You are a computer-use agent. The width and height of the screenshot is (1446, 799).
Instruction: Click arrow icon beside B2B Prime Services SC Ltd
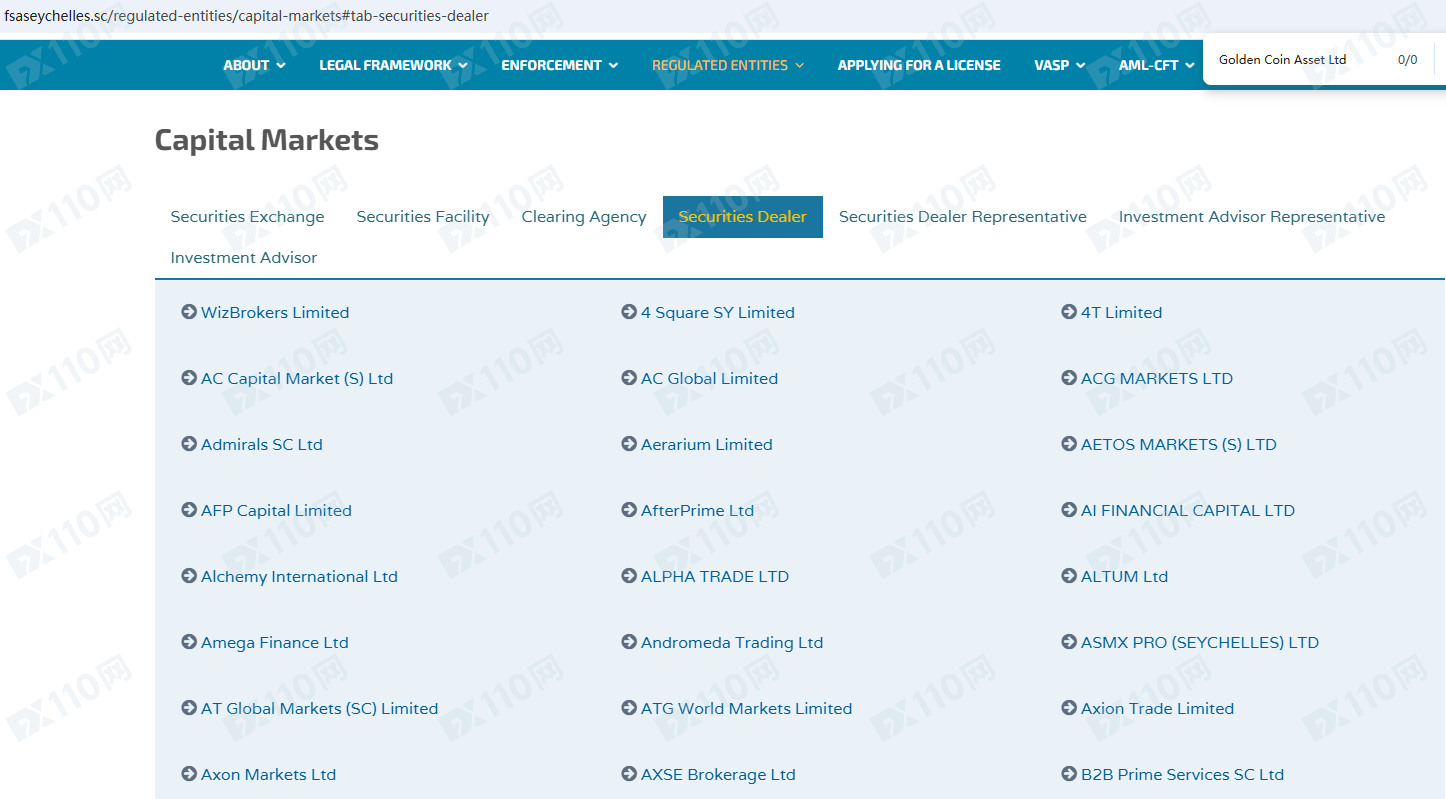(1069, 774)
